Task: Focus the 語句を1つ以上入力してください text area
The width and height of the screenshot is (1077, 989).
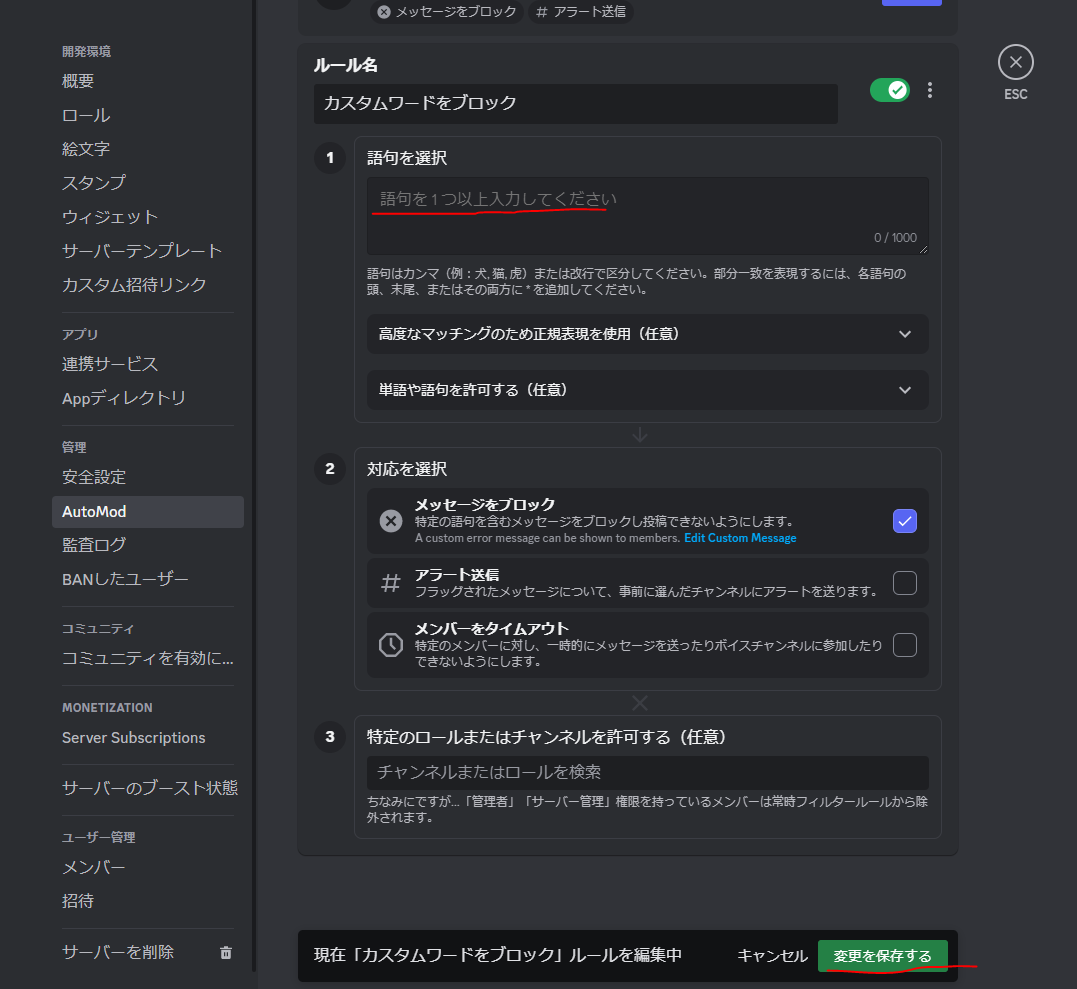Action: (647, 216)
